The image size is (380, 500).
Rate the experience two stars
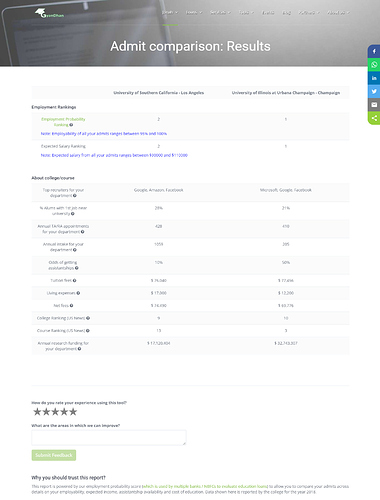[x=46, y=412]
